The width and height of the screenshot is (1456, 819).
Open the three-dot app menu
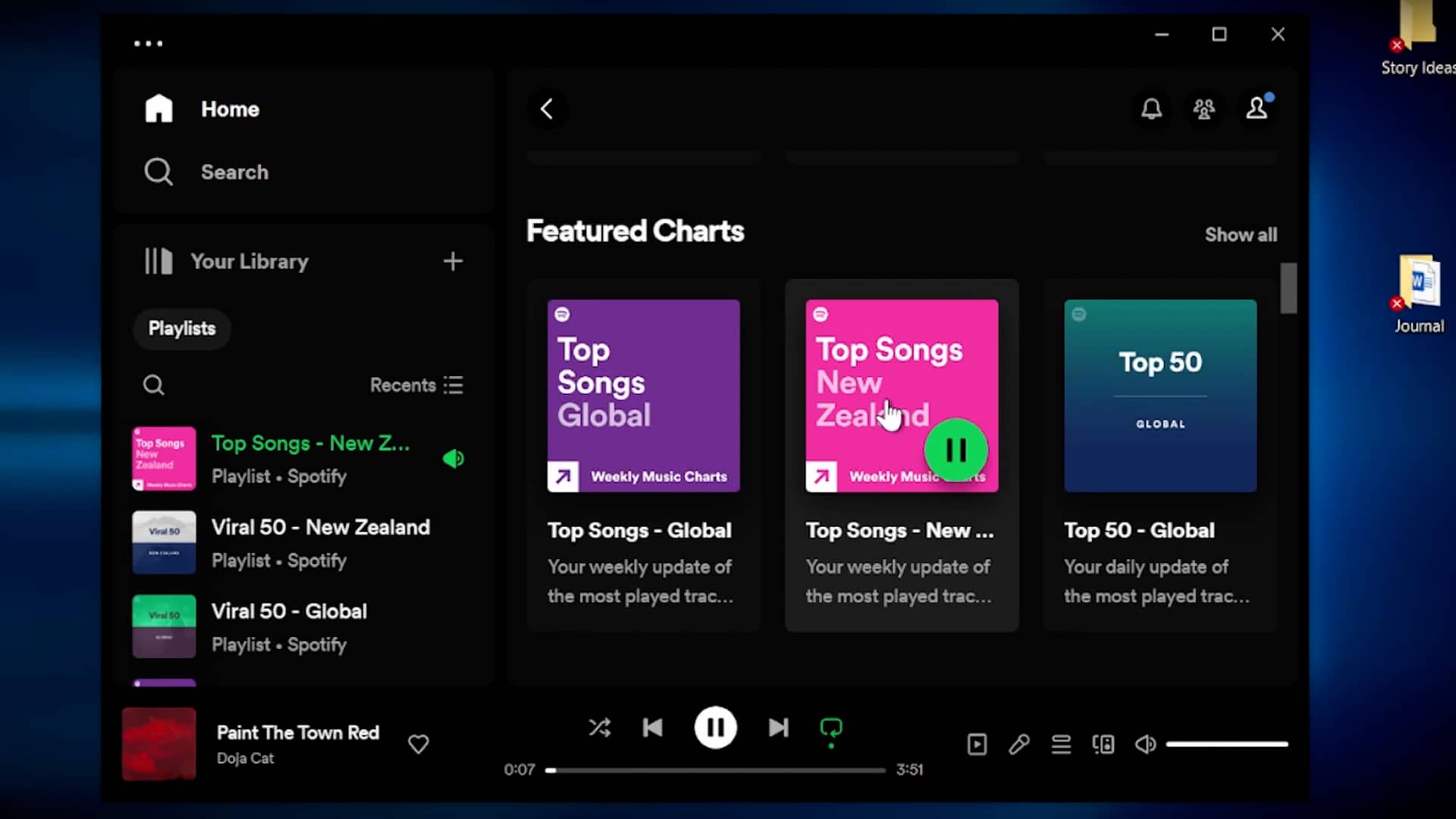(148, 44)
